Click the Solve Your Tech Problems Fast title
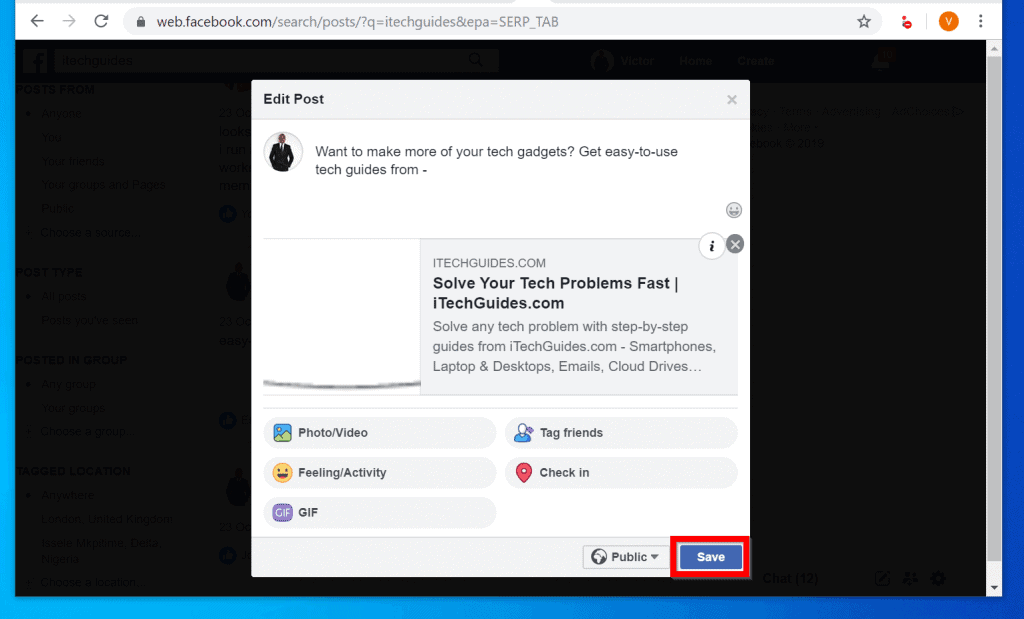The height and width of the screenshot is (619, 1024). [x=556, y=293]
